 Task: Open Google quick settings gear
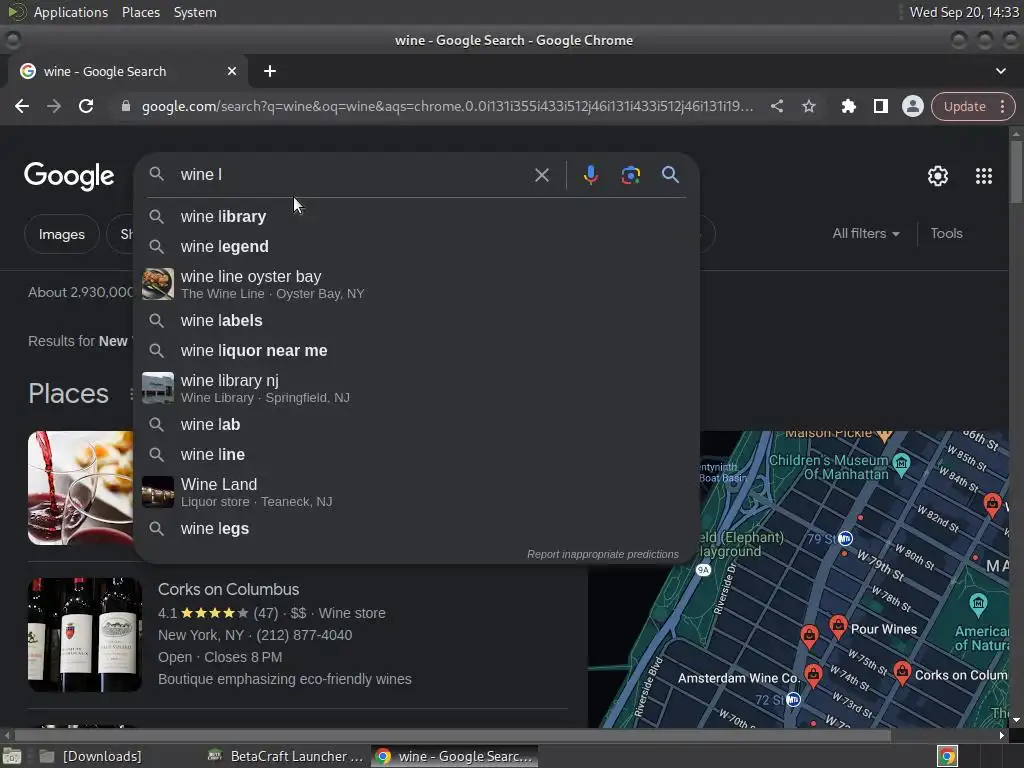(x=938, y=176)
